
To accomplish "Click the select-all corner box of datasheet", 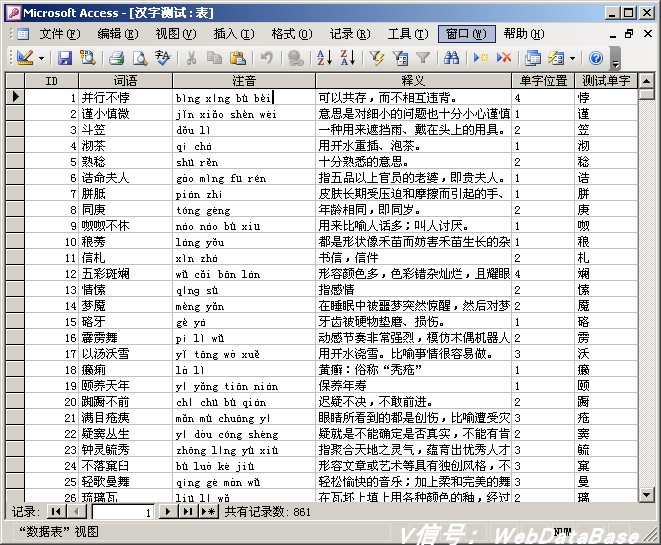I will tap(15, 81).
